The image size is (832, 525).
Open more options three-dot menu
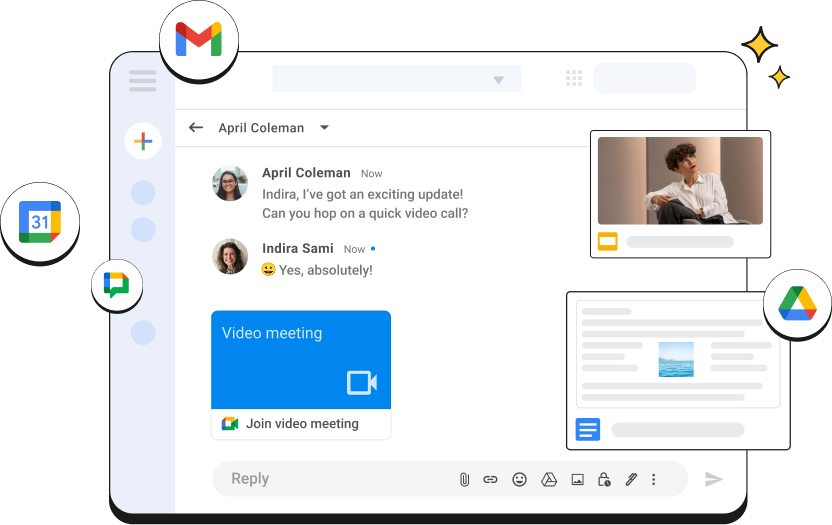(654, 480)
